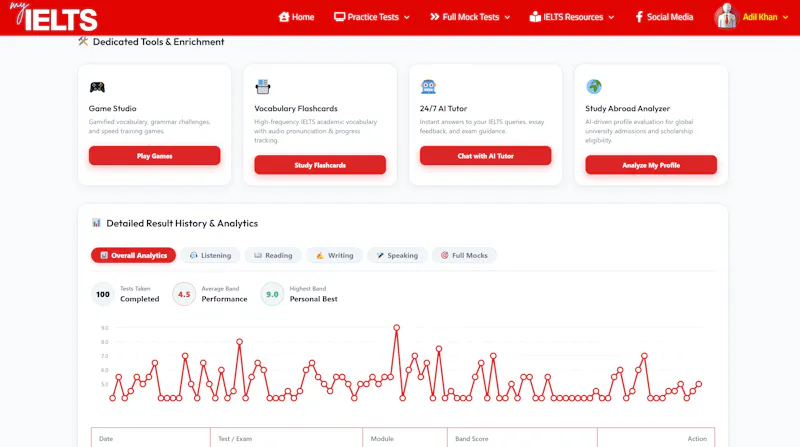Click the 24/7 AI Tutor card title
Image resolution: width=800 pixels, height=447 pixels.
coord(443,108)
